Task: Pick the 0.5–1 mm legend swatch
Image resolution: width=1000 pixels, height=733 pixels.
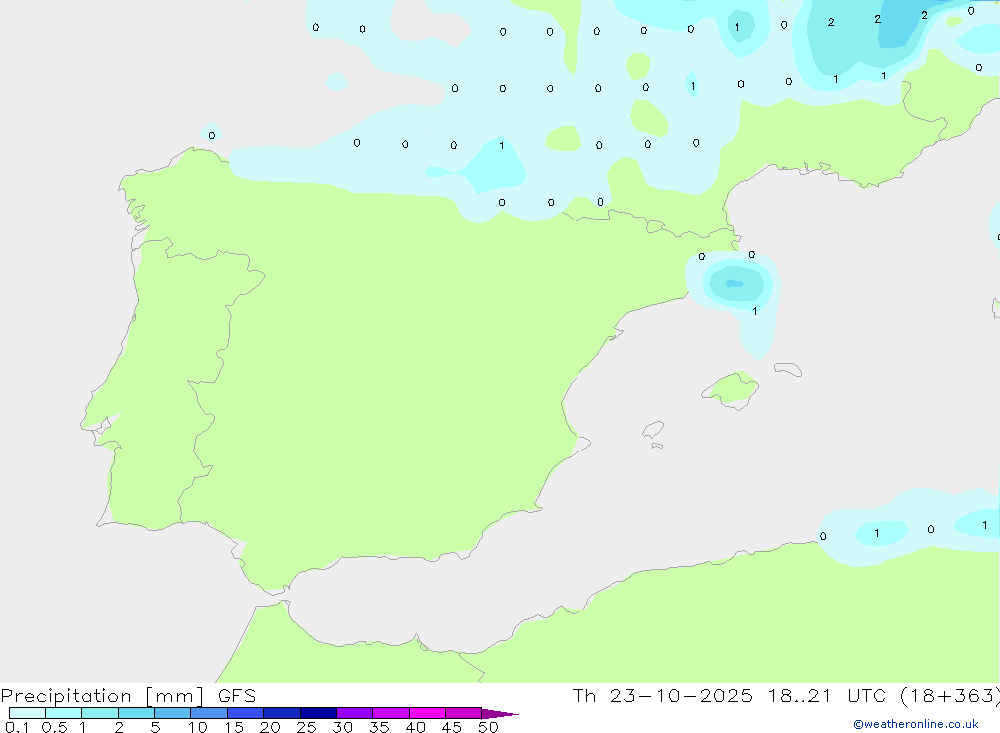Action: click(64, 713)
